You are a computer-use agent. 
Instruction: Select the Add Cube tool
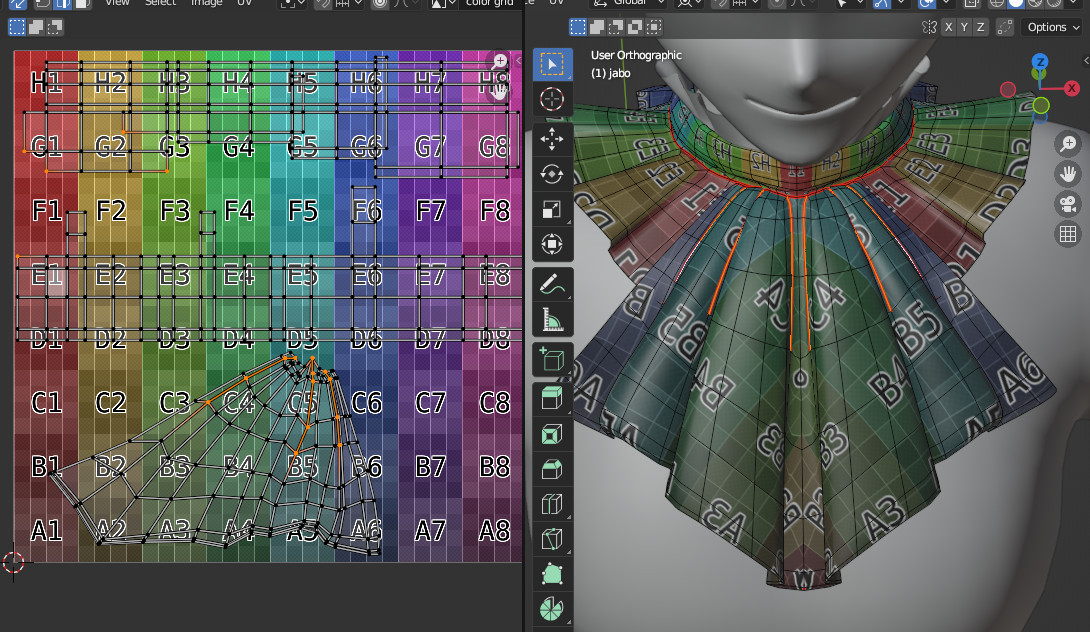click(552, 359)
